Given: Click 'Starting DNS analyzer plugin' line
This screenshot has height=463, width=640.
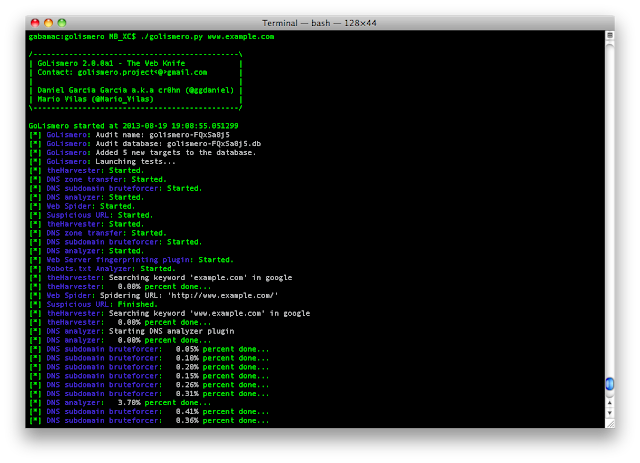Looking at the screenshot, I should (131, 332).
